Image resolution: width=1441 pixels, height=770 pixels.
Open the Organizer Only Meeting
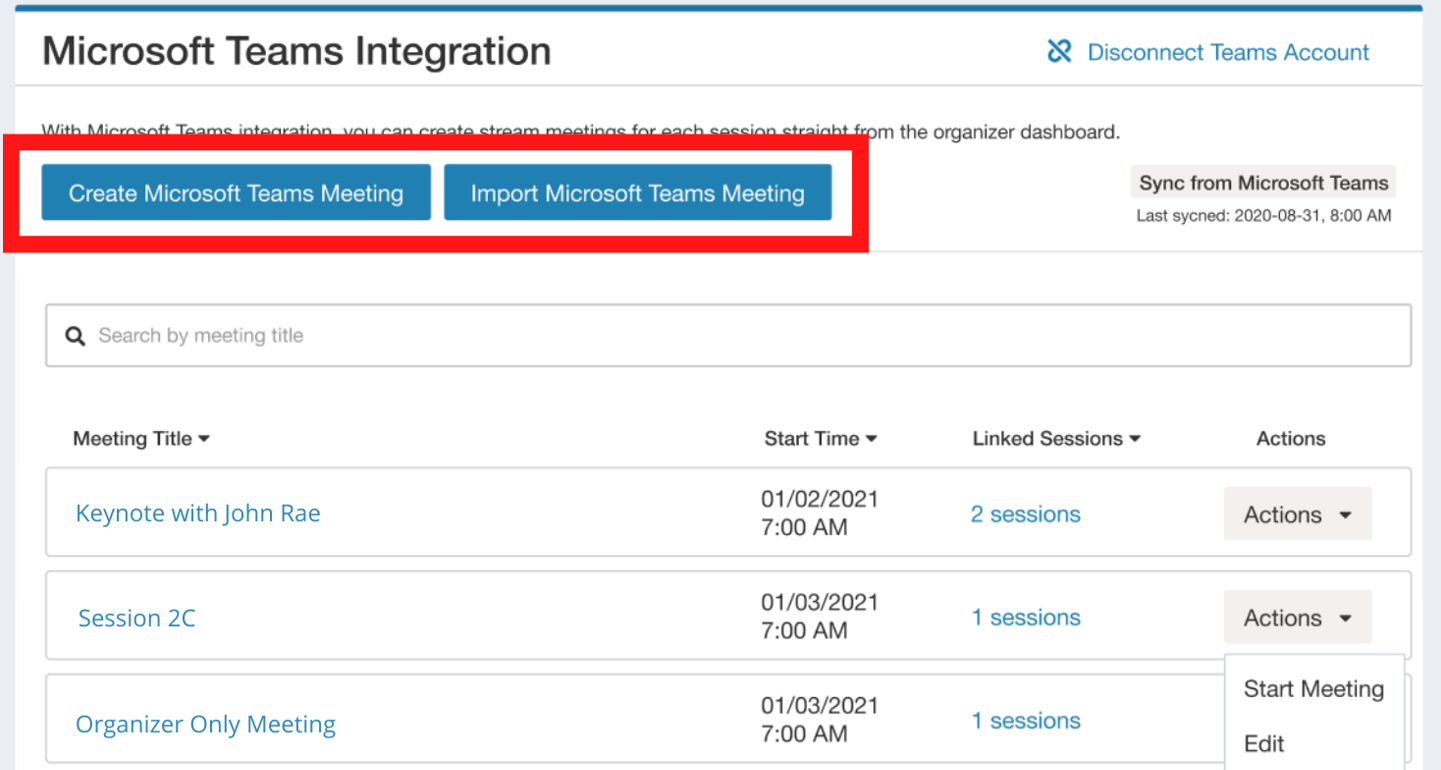[x=205, y=723]
